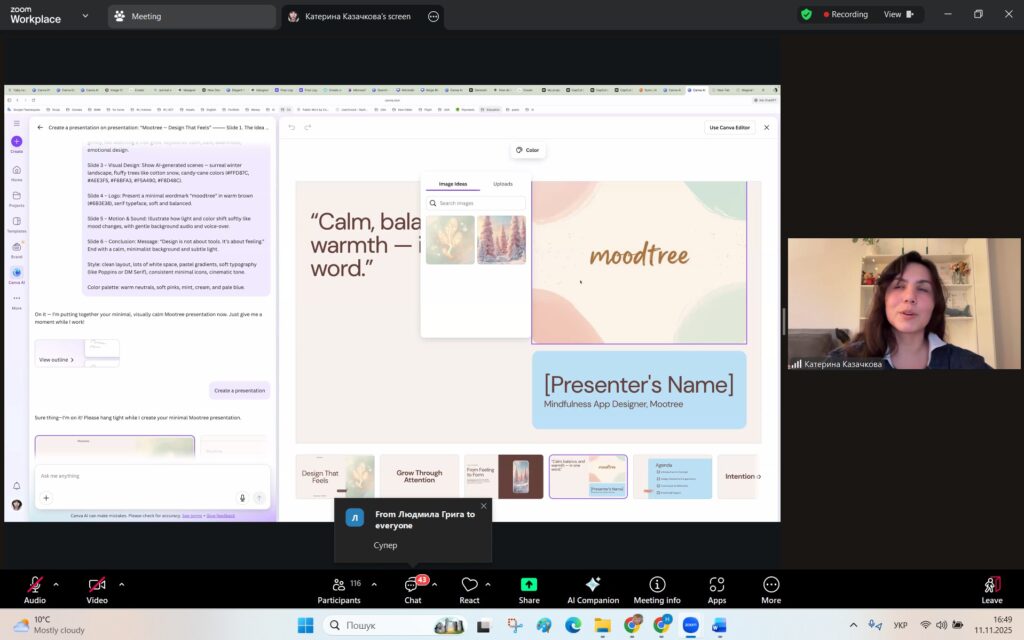Viewport: 1024px width, 640px height.
Task: Open the Chat panel with 43 unread
Action: point(412,585)
